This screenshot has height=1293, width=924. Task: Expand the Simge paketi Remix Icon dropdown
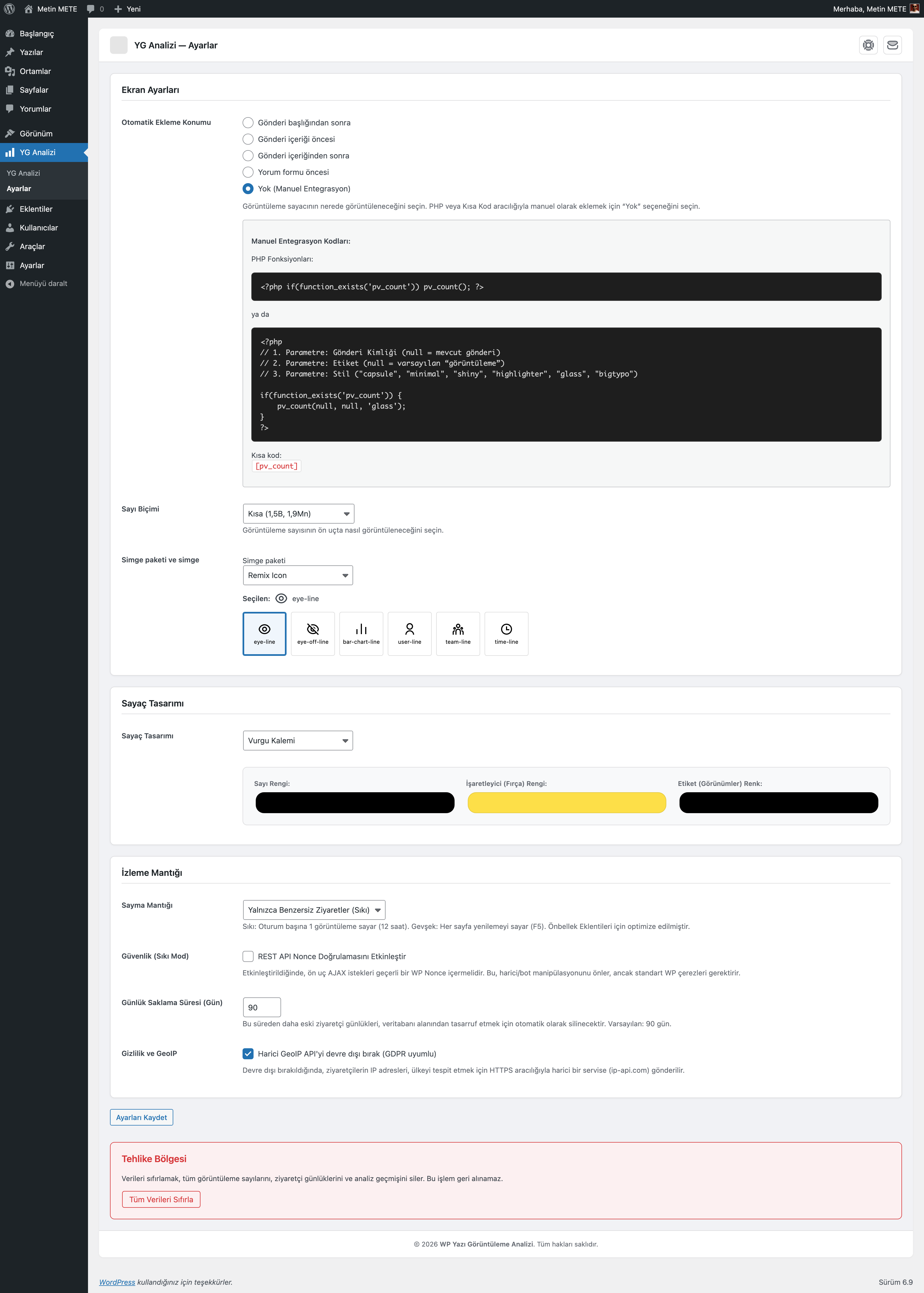[298, 575]
